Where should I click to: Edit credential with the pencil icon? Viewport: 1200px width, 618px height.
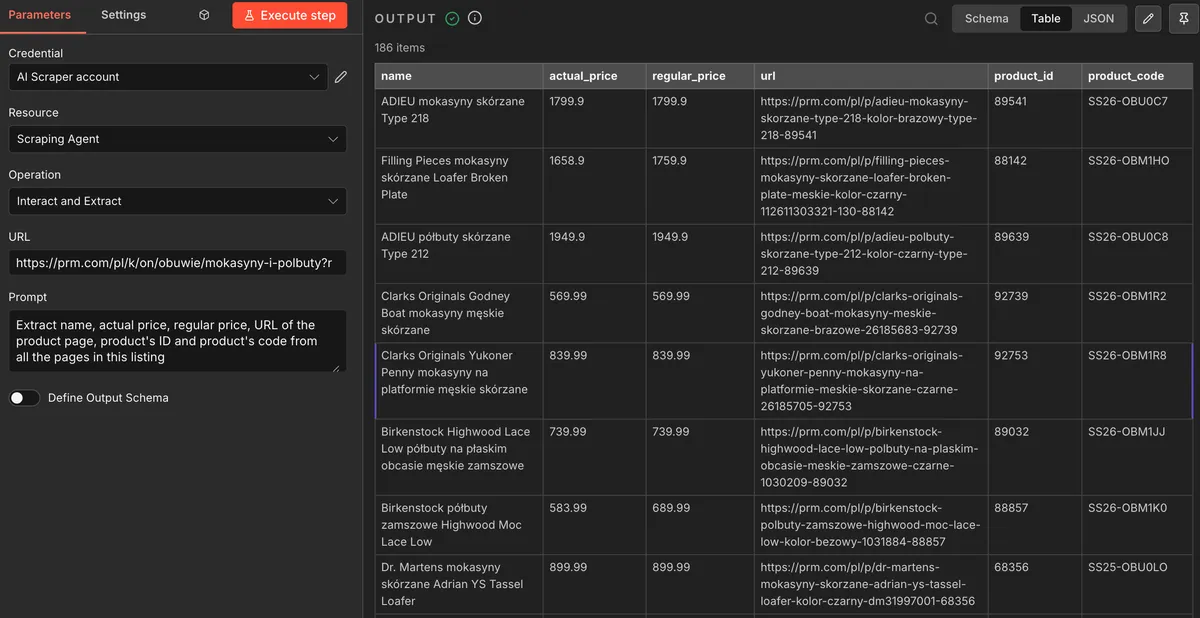(341, 77)
